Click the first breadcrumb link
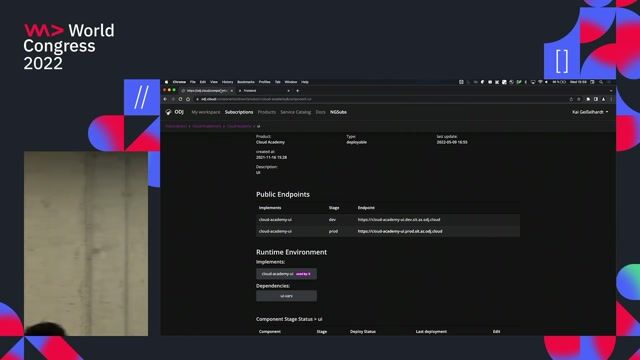 coord(176,126)
